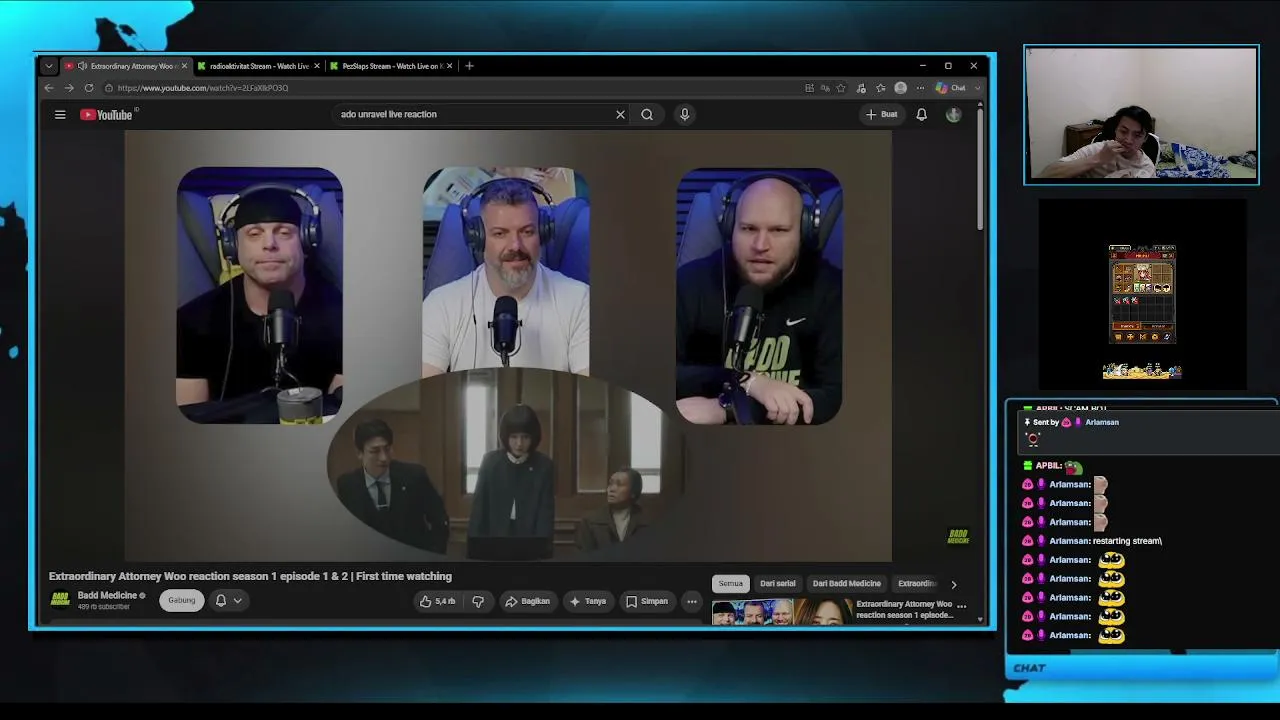
Task: Open the Badd Medicine channel name link
Action: click(x=107, y=595)
